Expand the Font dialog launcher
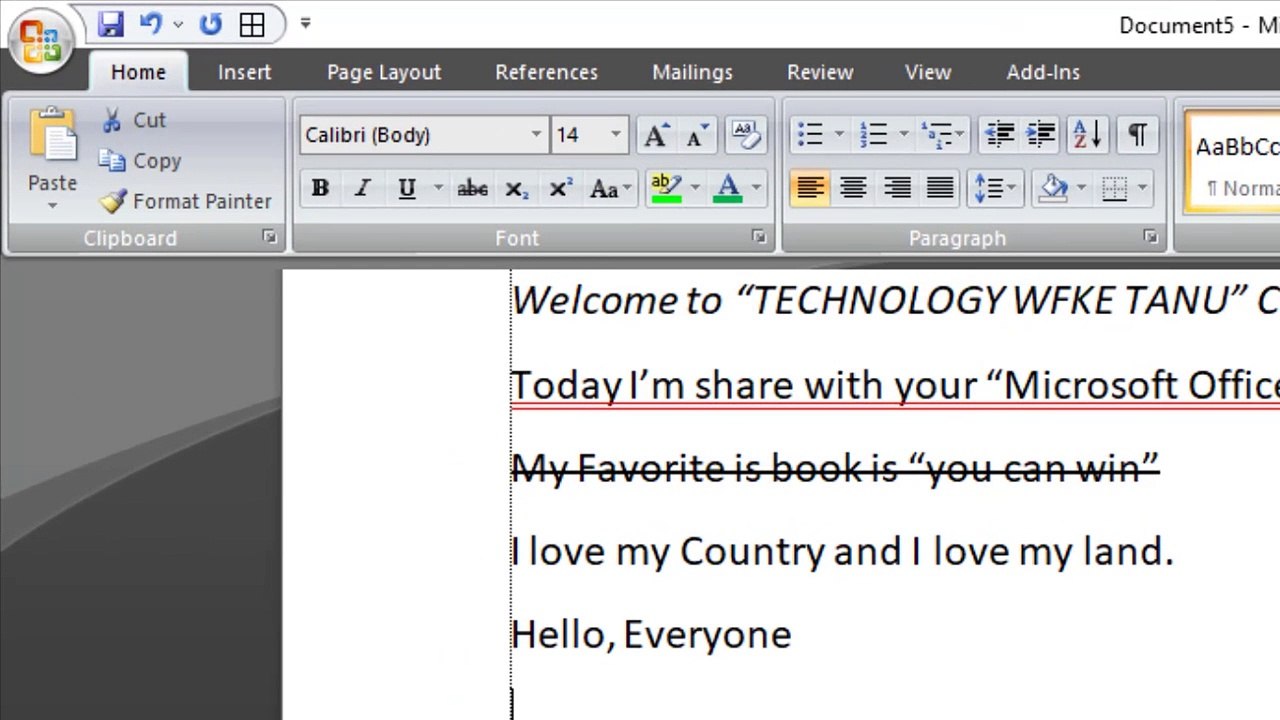Image resolution: width=1280 pixels, height=720 pixels. [759, 237]
